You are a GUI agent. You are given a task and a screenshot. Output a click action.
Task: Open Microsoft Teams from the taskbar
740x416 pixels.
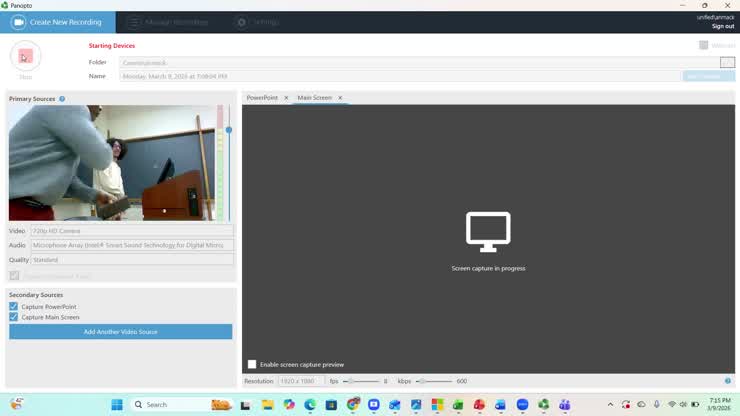click(x=564, y=405)
